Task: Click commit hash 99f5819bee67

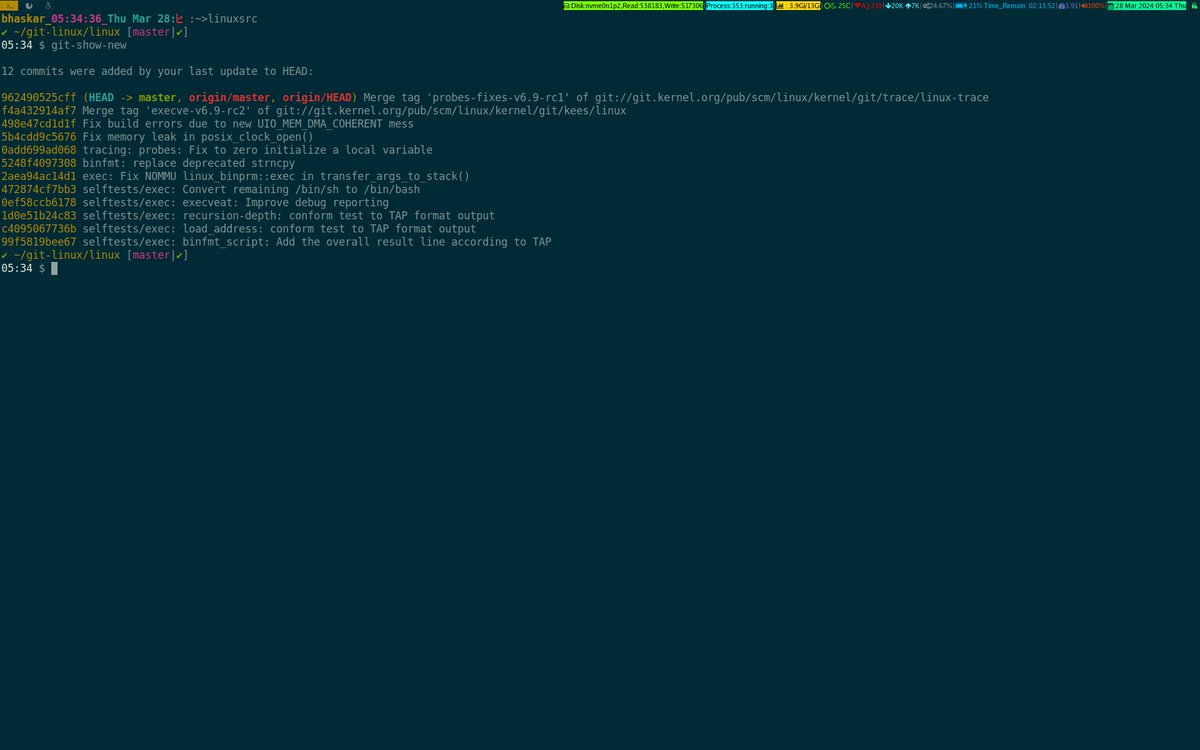Action: coord(39,242)
